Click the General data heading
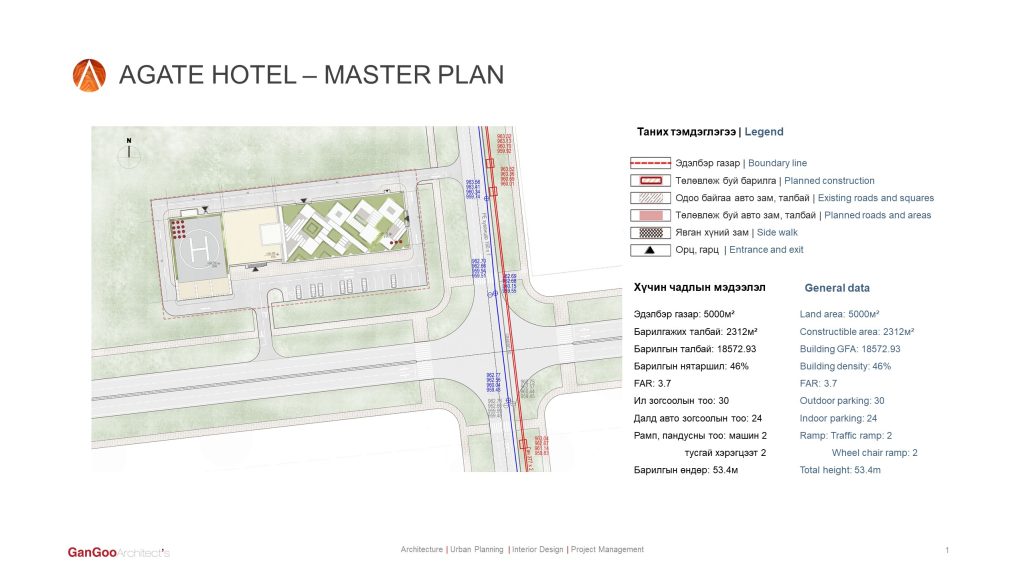 837,288
